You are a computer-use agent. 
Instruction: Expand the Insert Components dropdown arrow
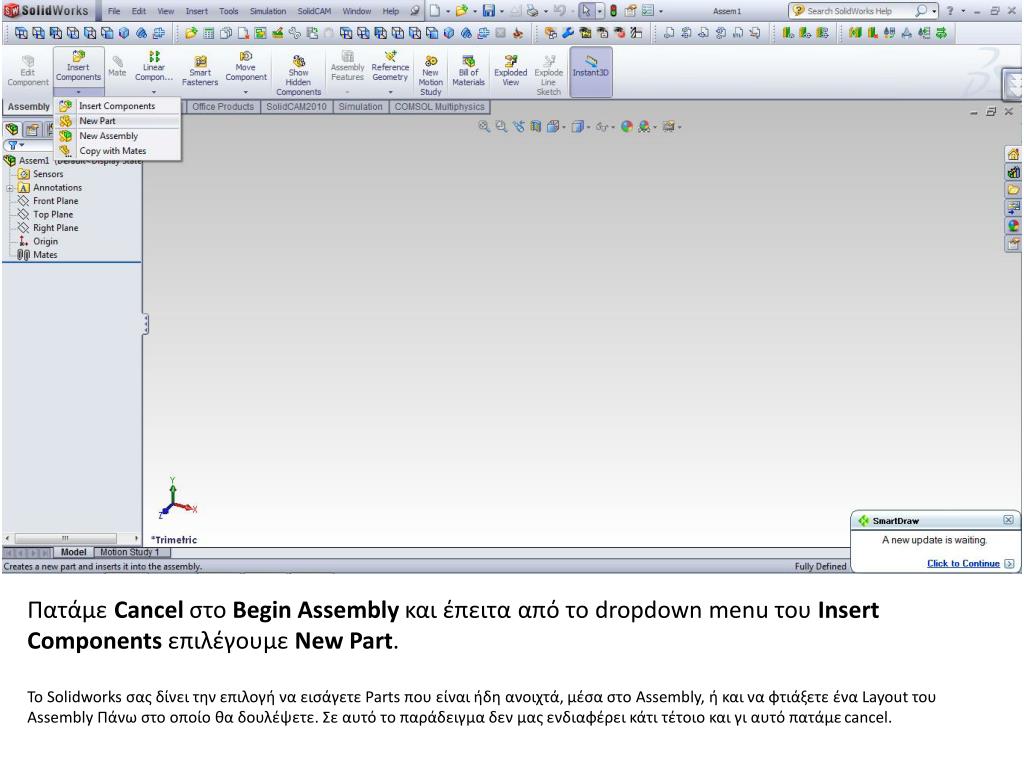click(78, 92)
